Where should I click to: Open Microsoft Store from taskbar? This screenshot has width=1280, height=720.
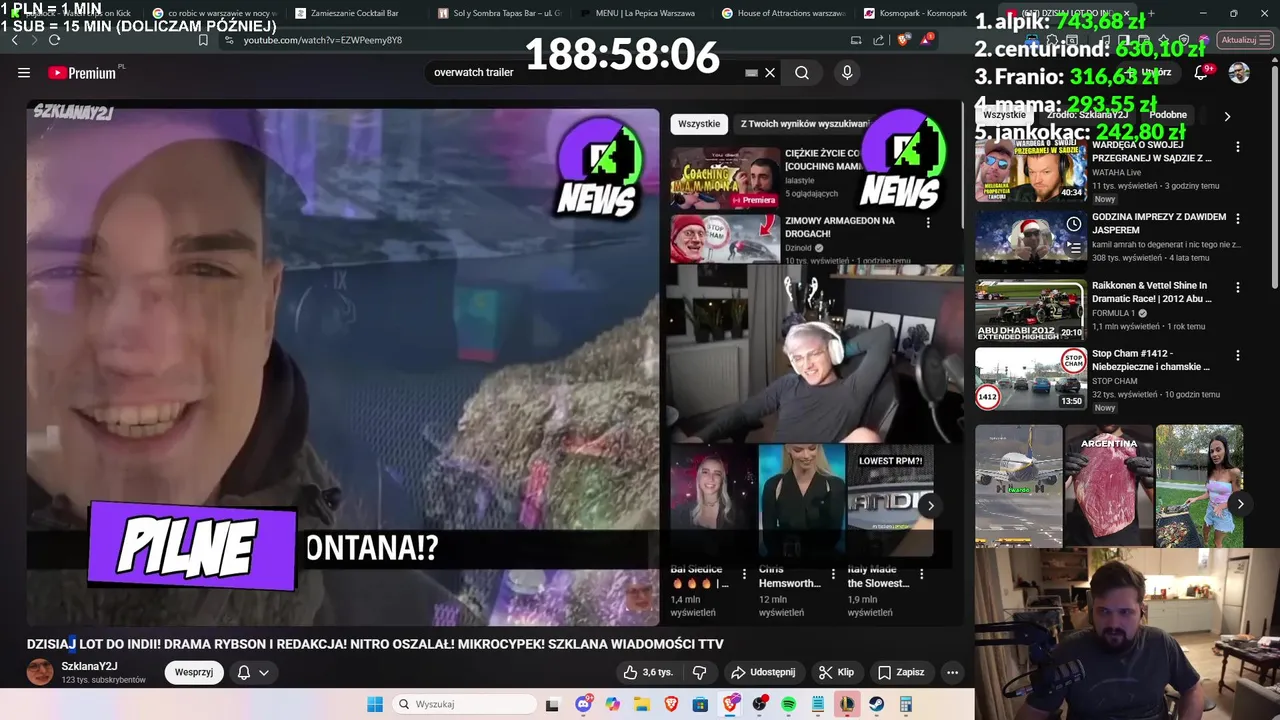click(701, 704)
